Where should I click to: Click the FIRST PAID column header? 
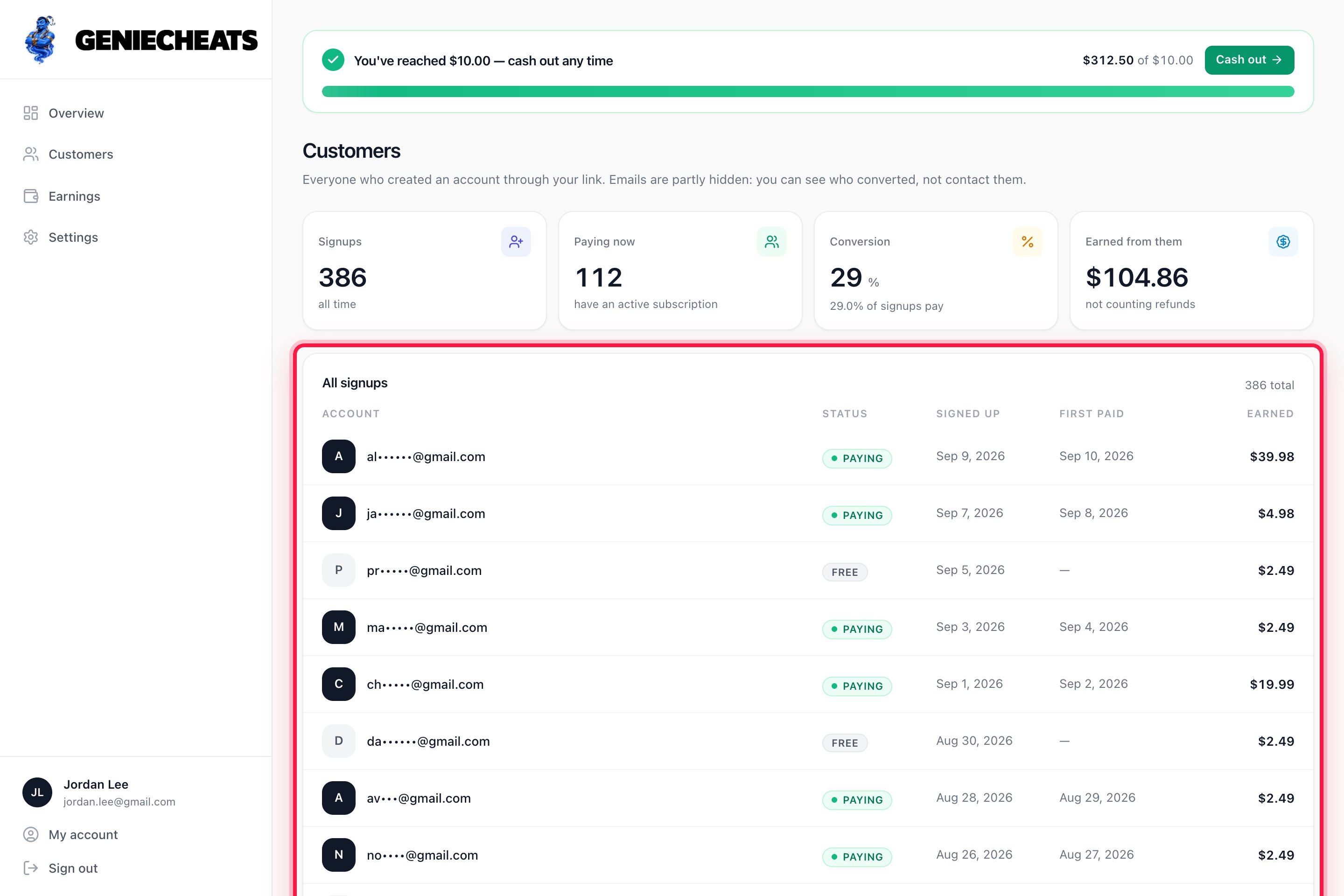coord(1092,414)
